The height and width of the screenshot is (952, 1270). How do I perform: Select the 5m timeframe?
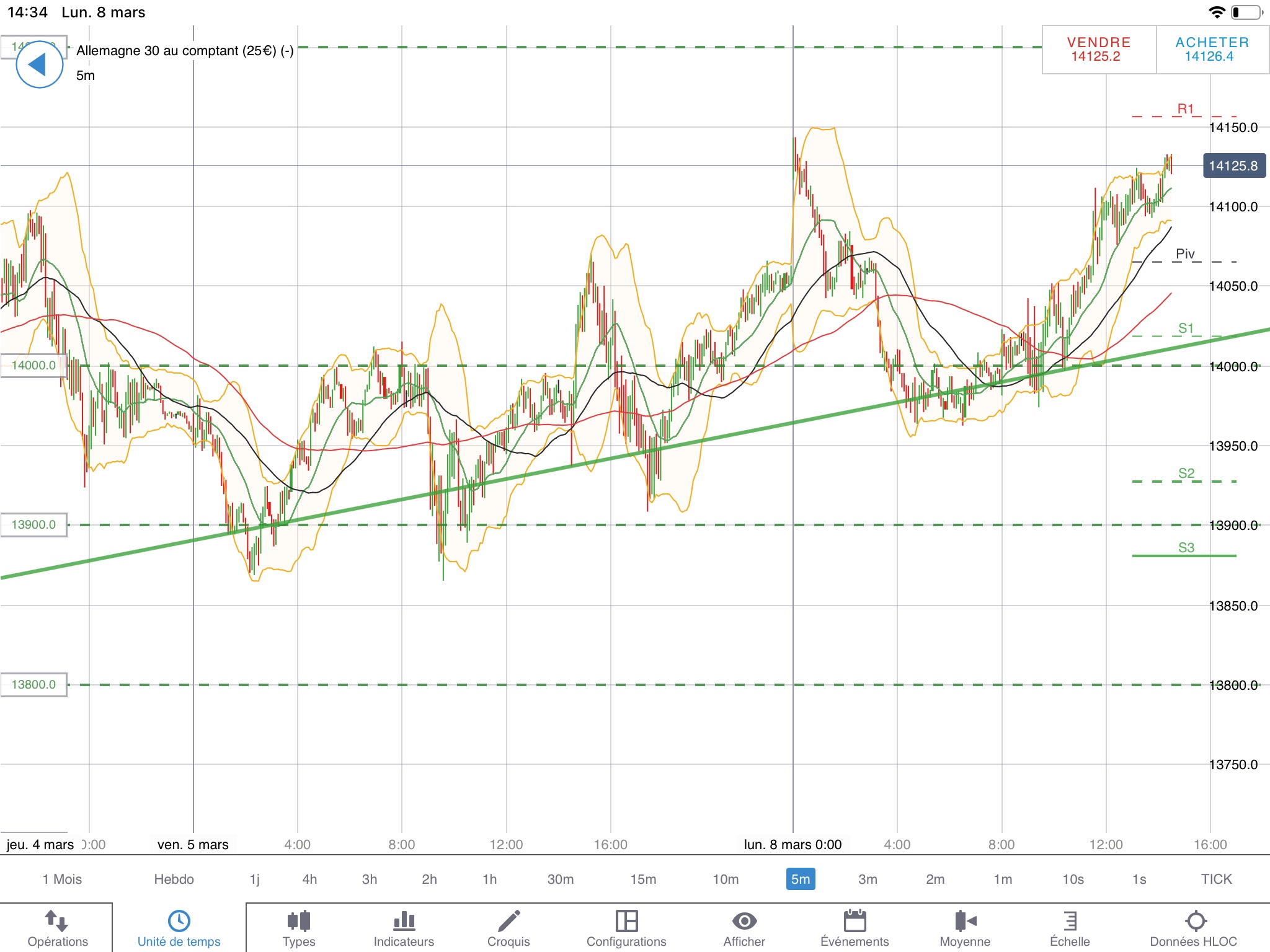[800, 879]
